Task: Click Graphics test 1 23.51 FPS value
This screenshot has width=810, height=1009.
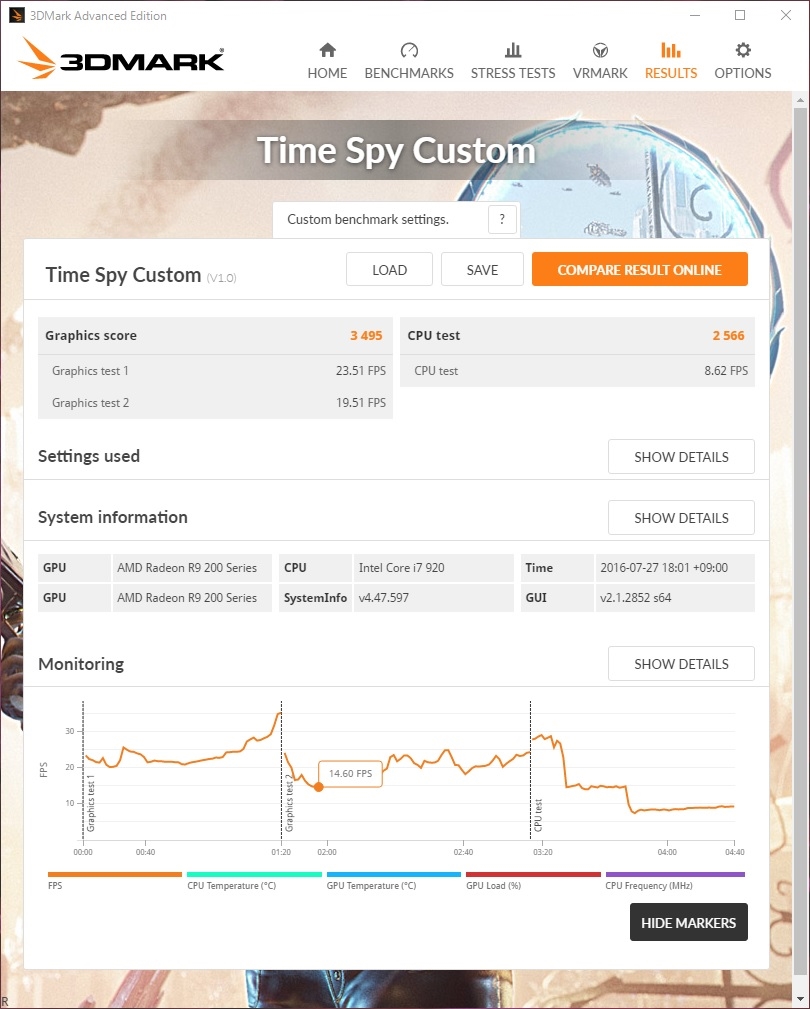Action: (361, 371)
